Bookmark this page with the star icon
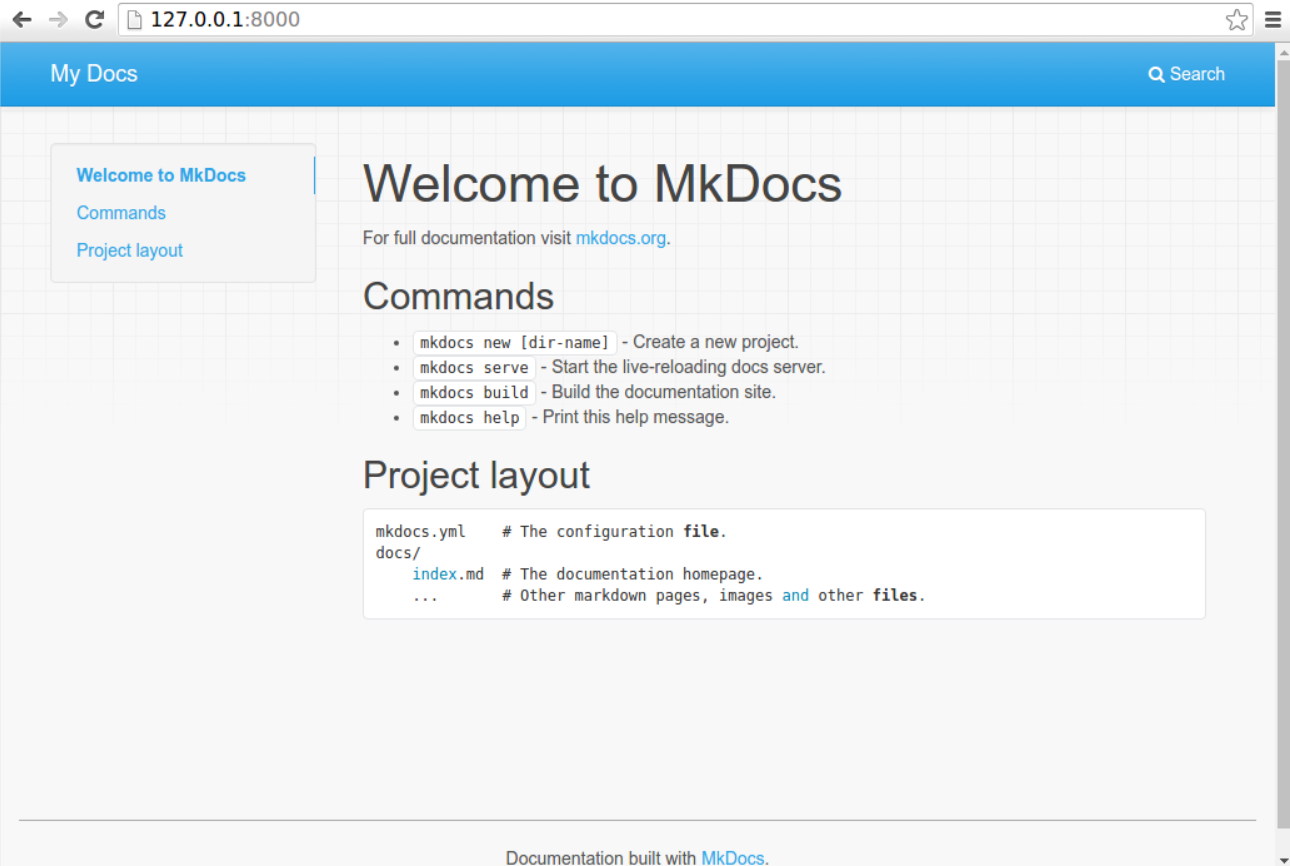 click(1237, 20)
